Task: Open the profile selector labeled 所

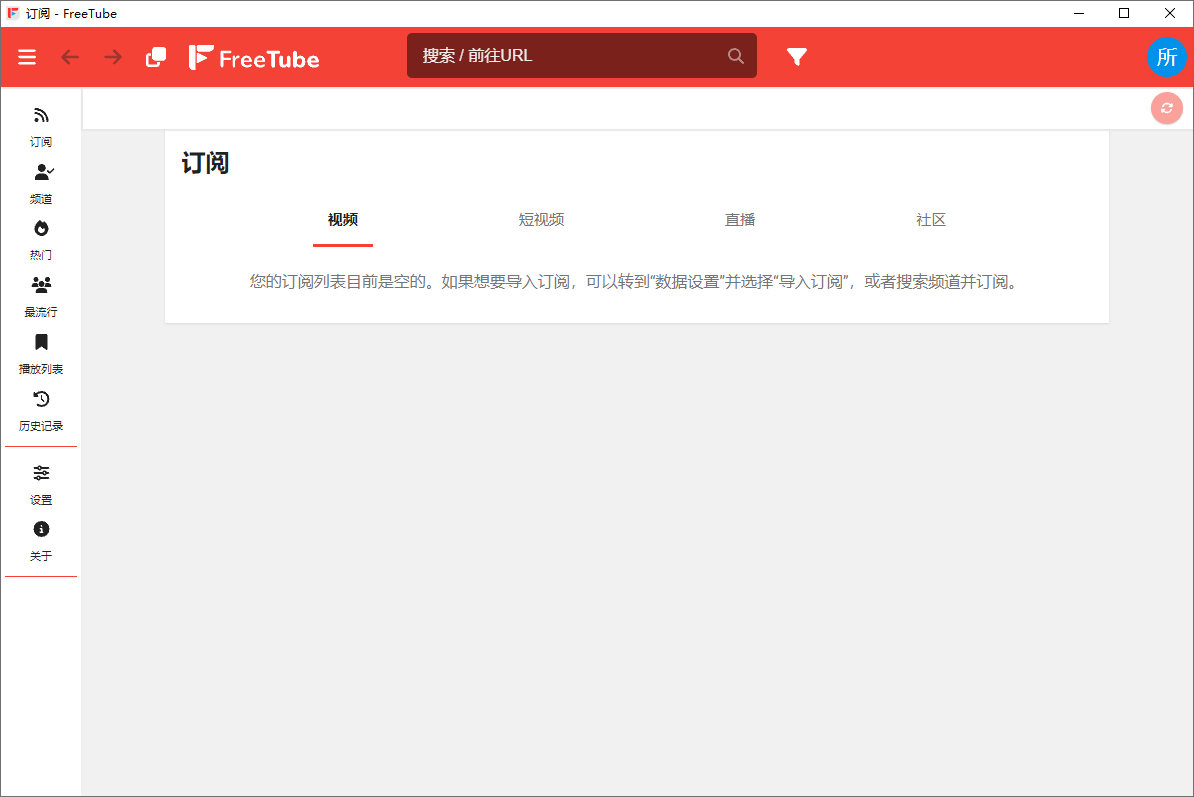Action: (1167, 57)
